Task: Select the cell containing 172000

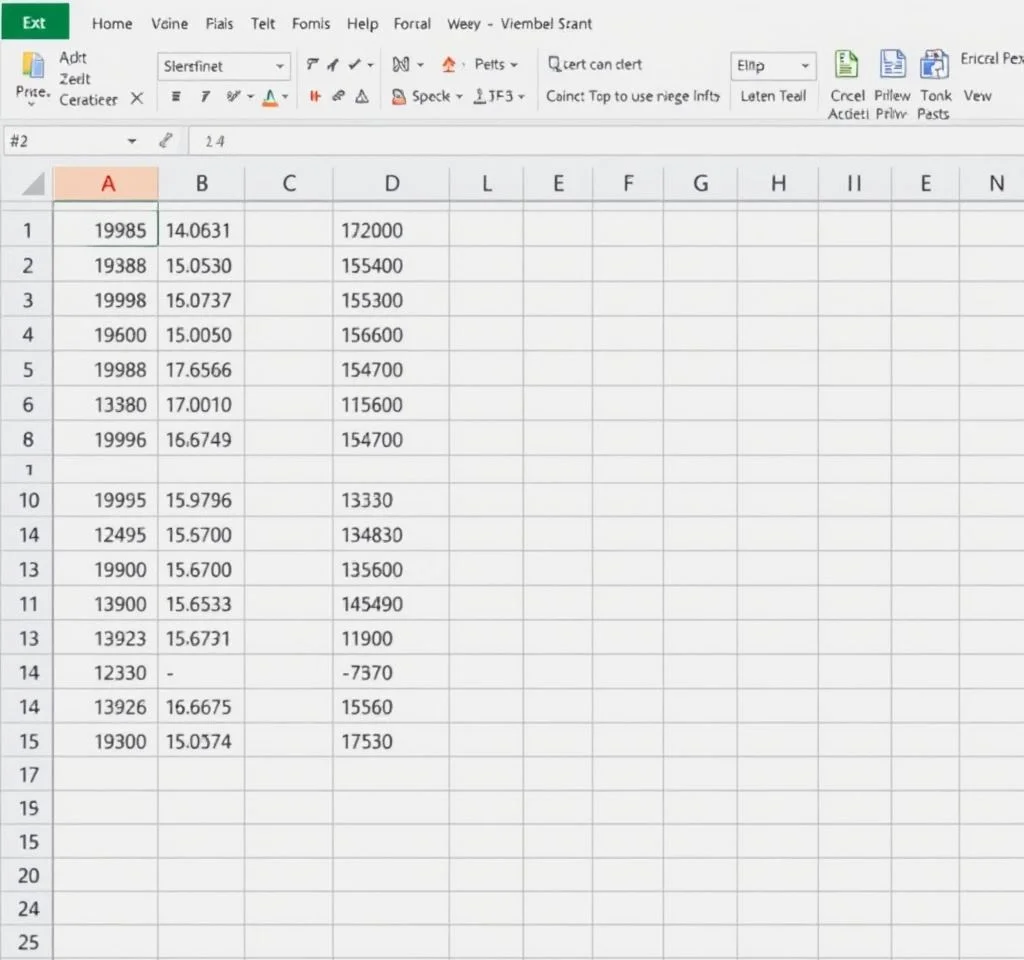Action: click(x=391, y=229)
